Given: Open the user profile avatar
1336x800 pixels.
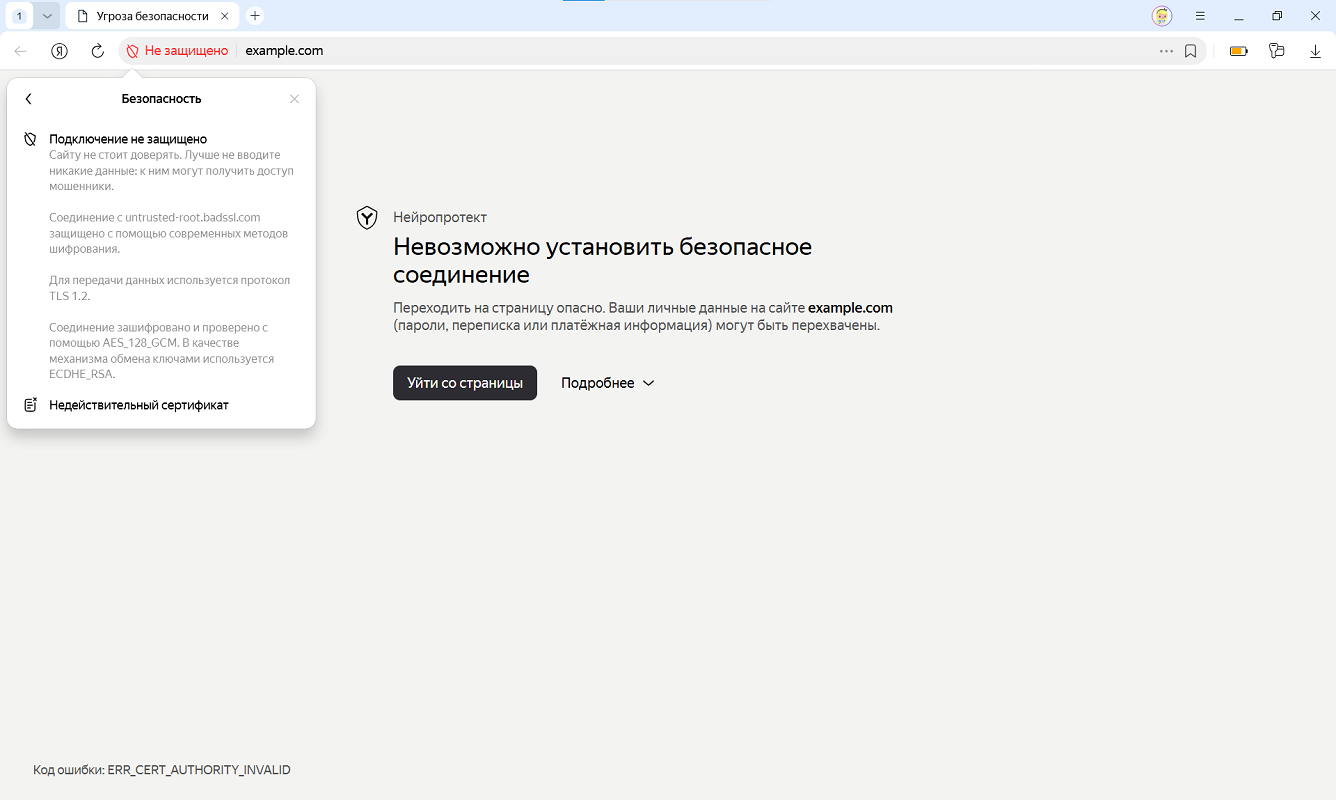Looking at the screenshot, I should pos(1161,16).
